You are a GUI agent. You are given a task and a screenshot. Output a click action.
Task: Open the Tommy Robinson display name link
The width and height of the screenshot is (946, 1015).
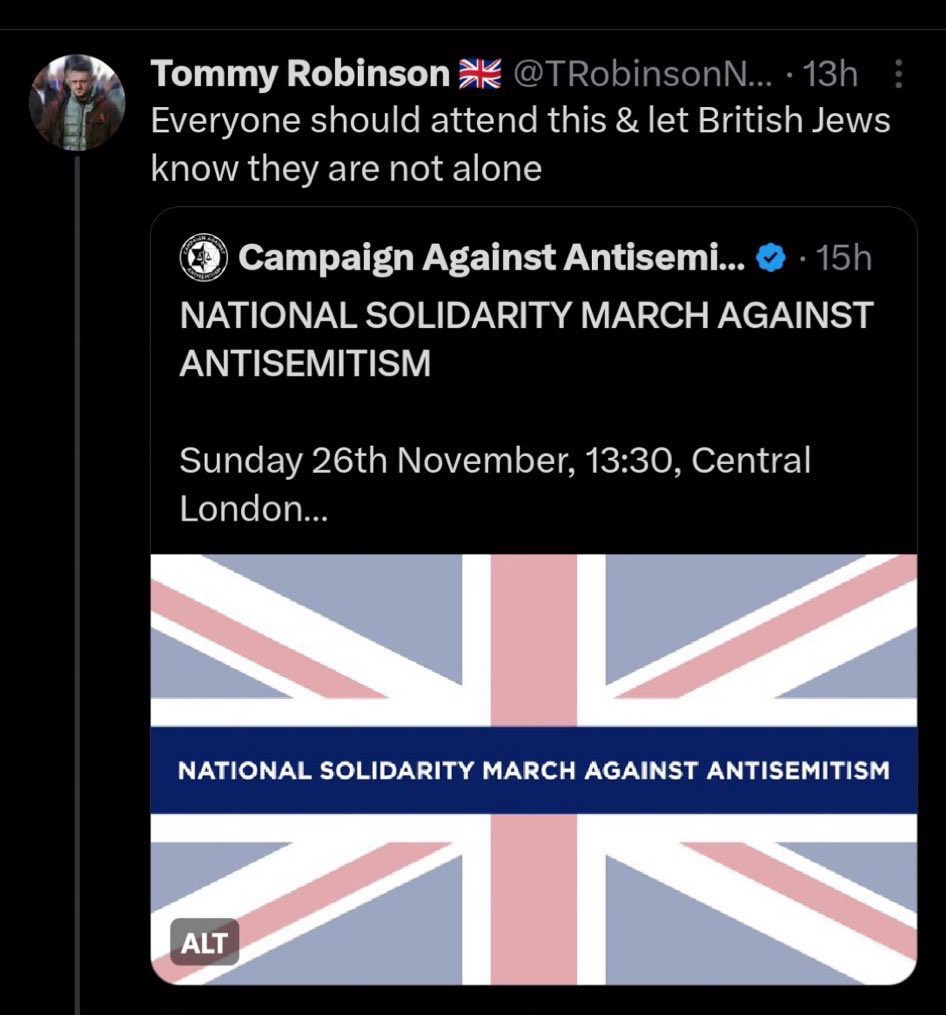299,73
